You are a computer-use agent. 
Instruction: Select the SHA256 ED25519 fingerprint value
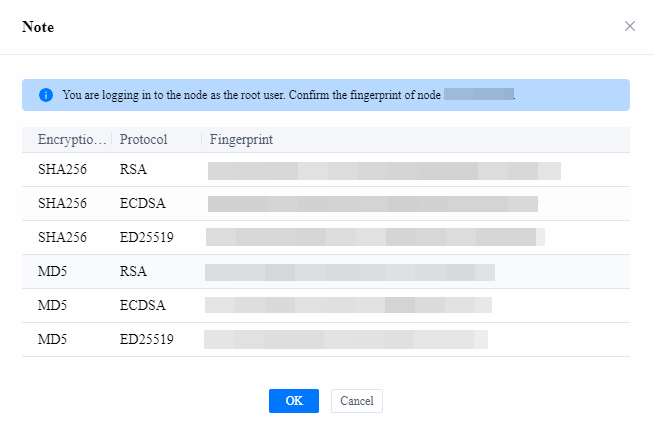point(375,238)
